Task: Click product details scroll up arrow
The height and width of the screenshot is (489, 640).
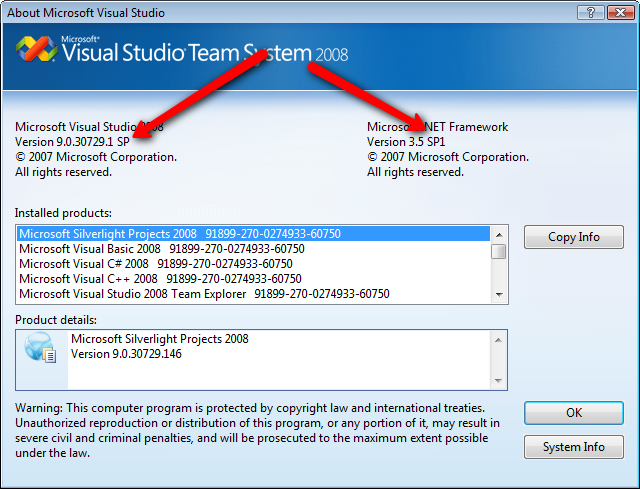Action: [498, 340]
